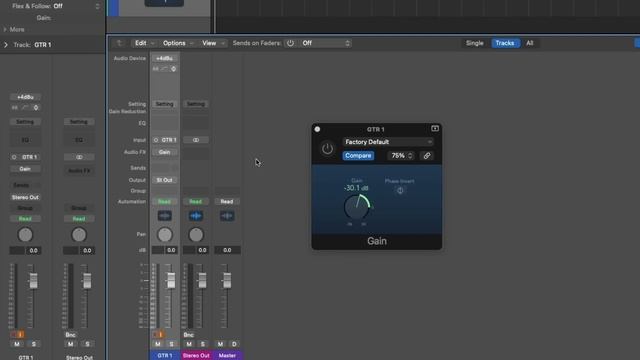Mute the GTR 1 strip in the inspector
Viewport: 640px width, 360px height.
17,344
